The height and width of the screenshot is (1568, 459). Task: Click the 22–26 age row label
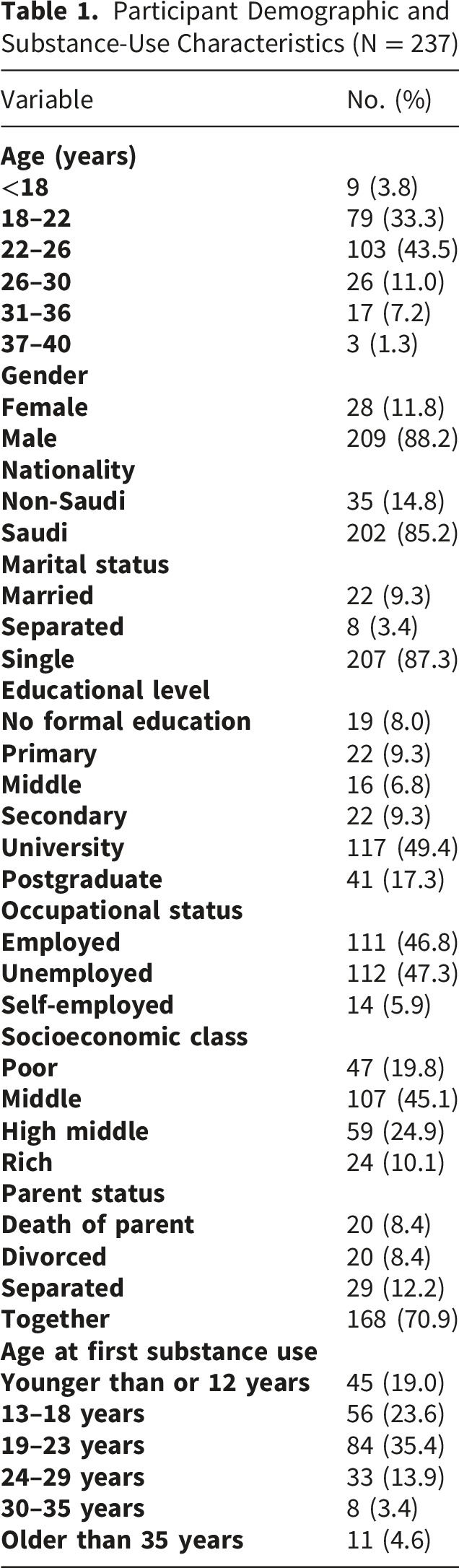[36, 250]
